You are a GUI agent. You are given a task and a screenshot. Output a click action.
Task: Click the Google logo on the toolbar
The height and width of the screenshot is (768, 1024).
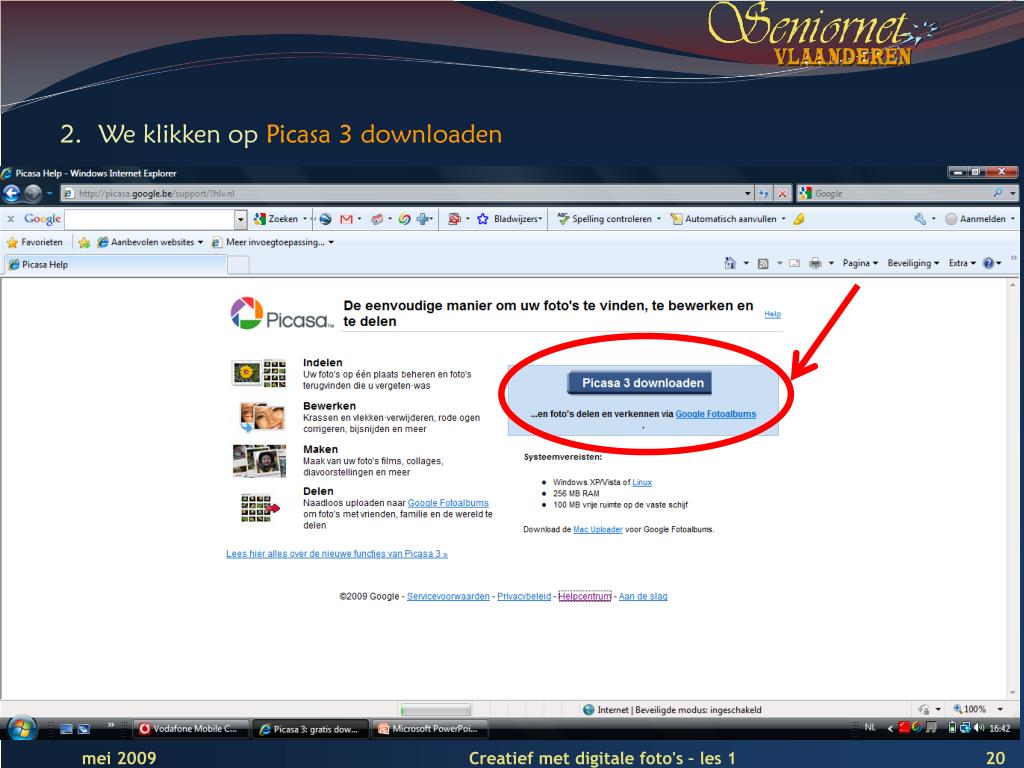point(42,219)
